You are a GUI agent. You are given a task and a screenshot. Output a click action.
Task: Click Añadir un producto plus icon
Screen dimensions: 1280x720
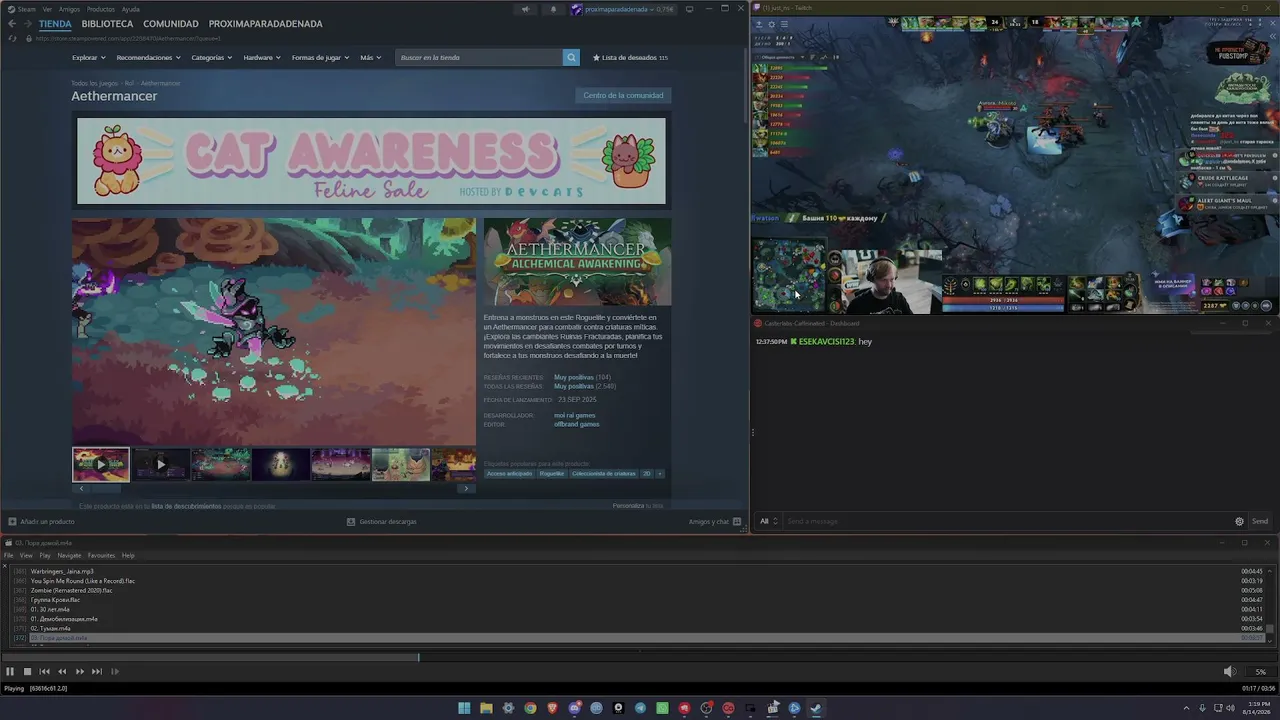[12, 521]
